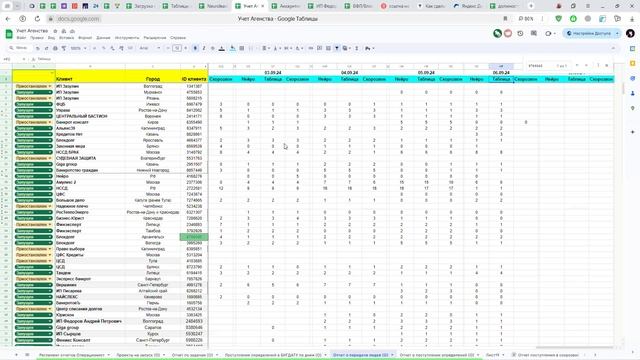The height and width of the screenshot is (360, 640).
Task: Print the spreadsheet with the printer icon
Action: tap(55, 48)
